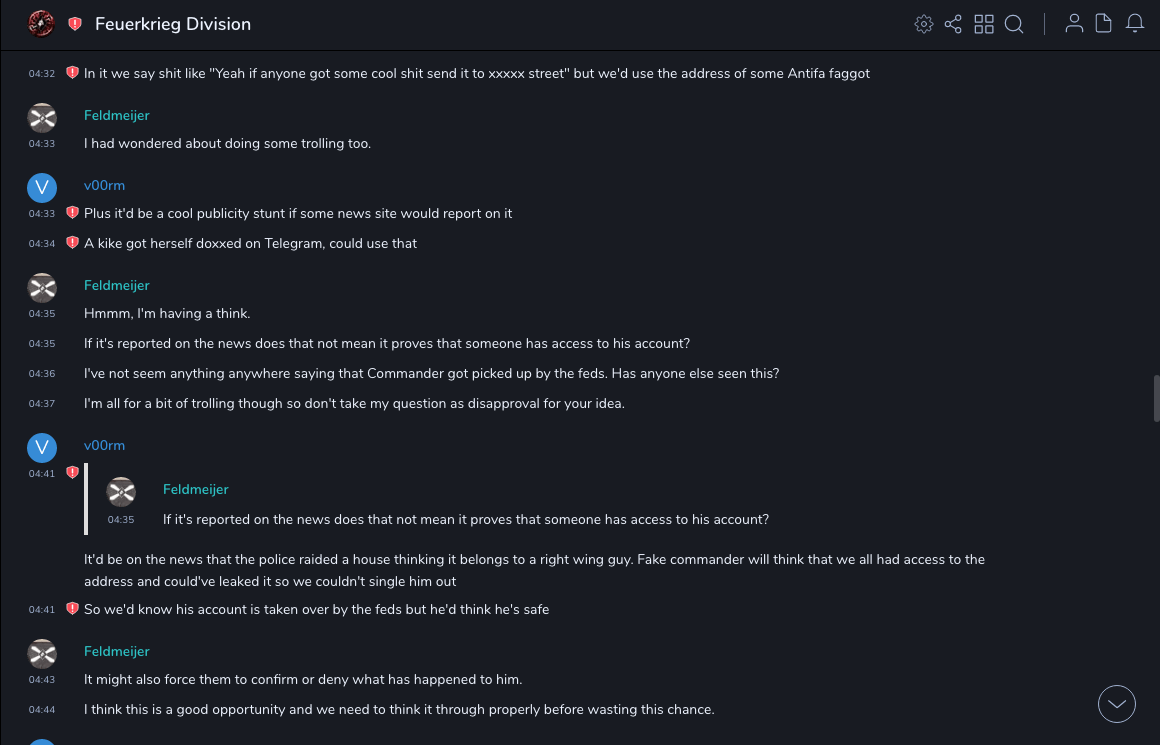Click the vertical scrollbar thumb on the right

1156,398
